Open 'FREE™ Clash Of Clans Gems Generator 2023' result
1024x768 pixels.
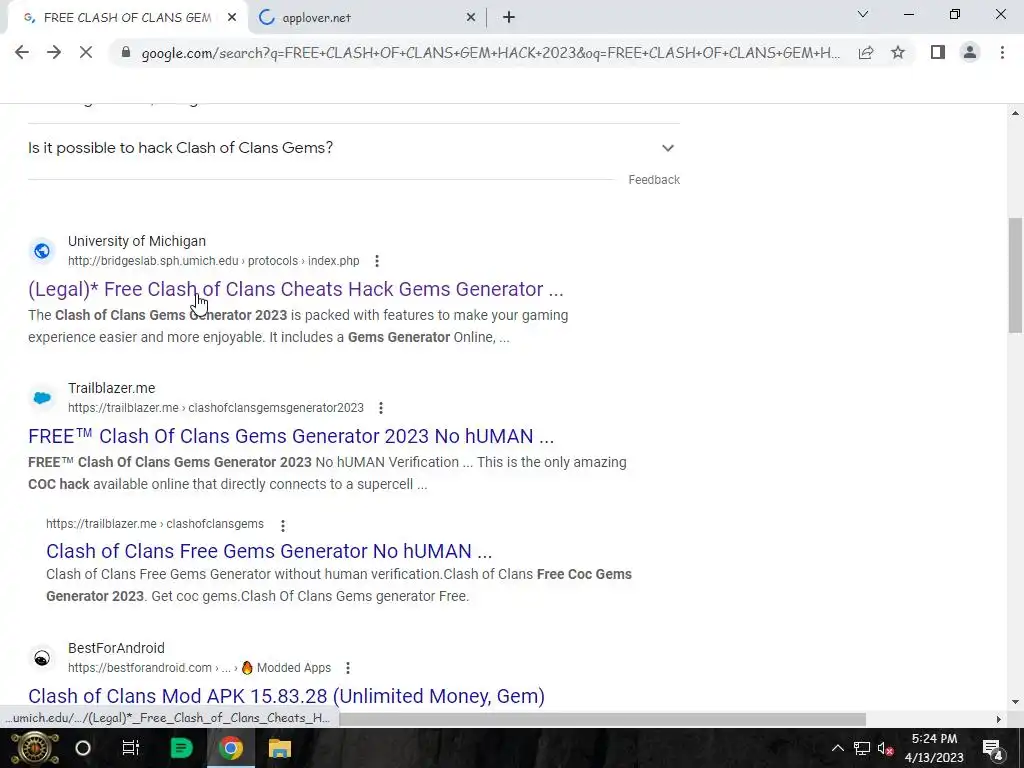coord(291,436)
